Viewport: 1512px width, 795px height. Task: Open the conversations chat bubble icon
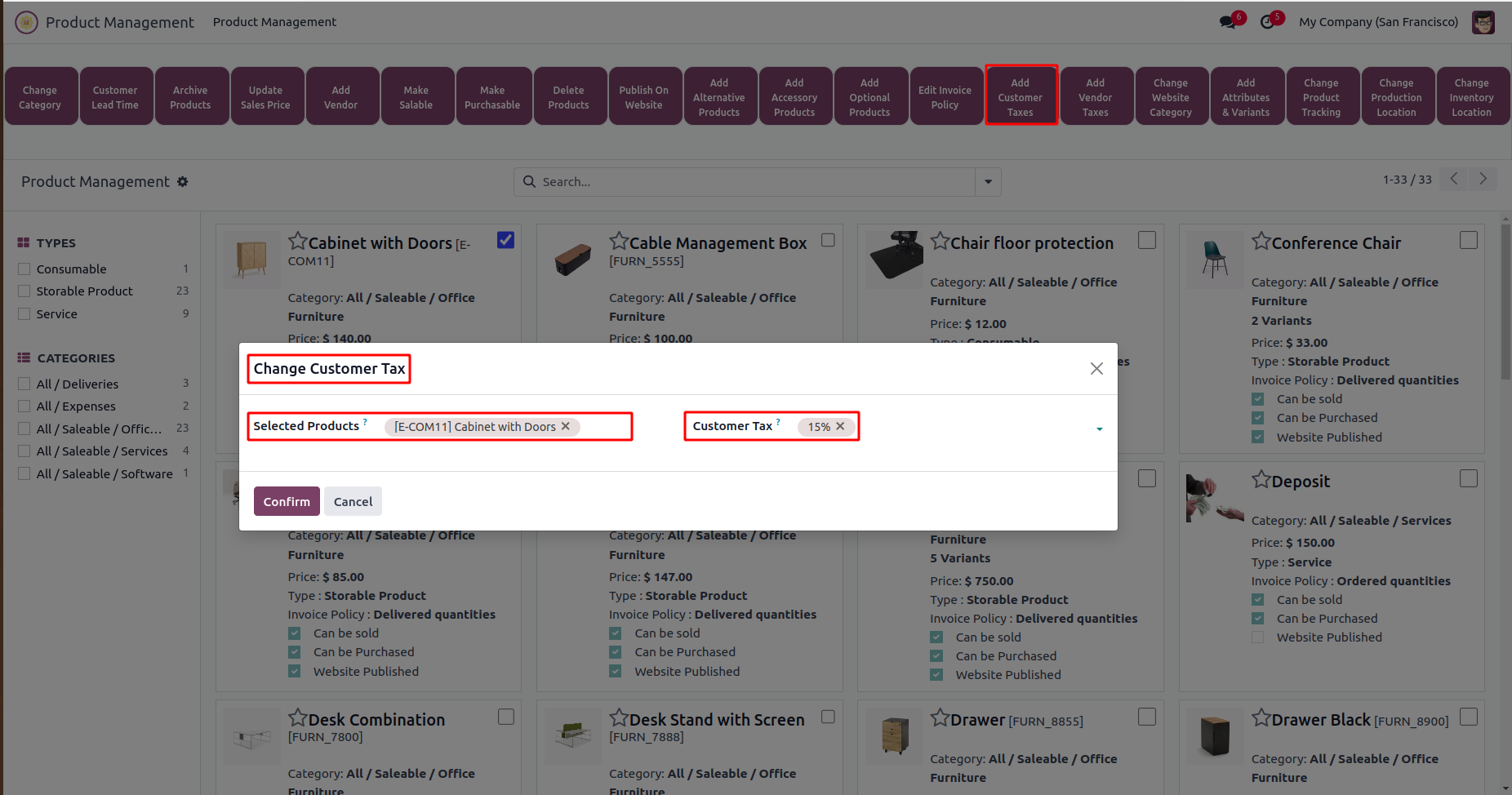pyautogui.click(x=1228, y=22)
